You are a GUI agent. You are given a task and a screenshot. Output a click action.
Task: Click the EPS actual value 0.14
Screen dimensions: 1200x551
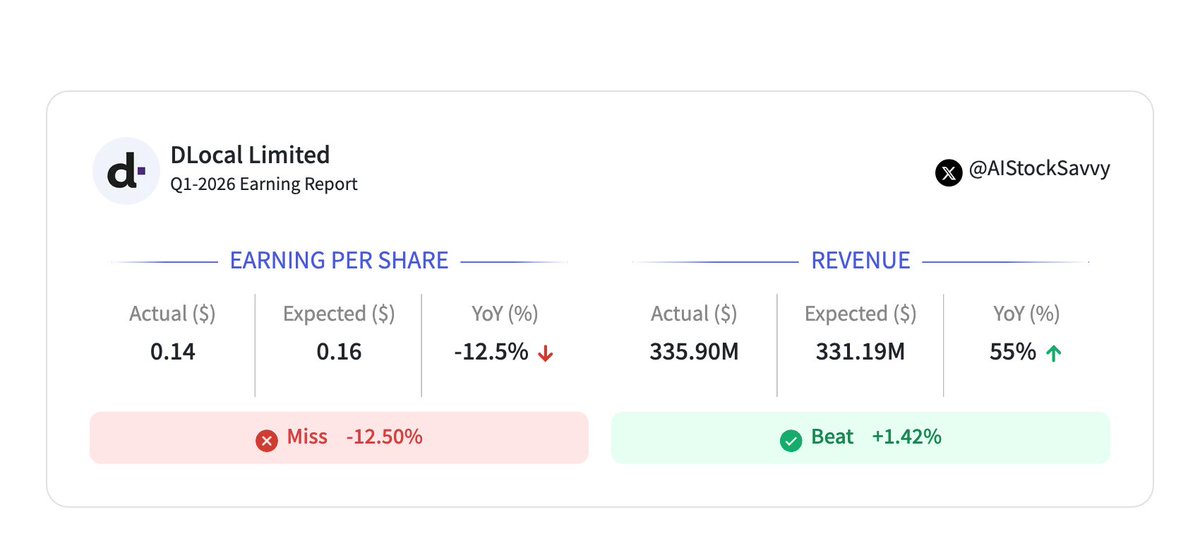(x=172, y=352)
